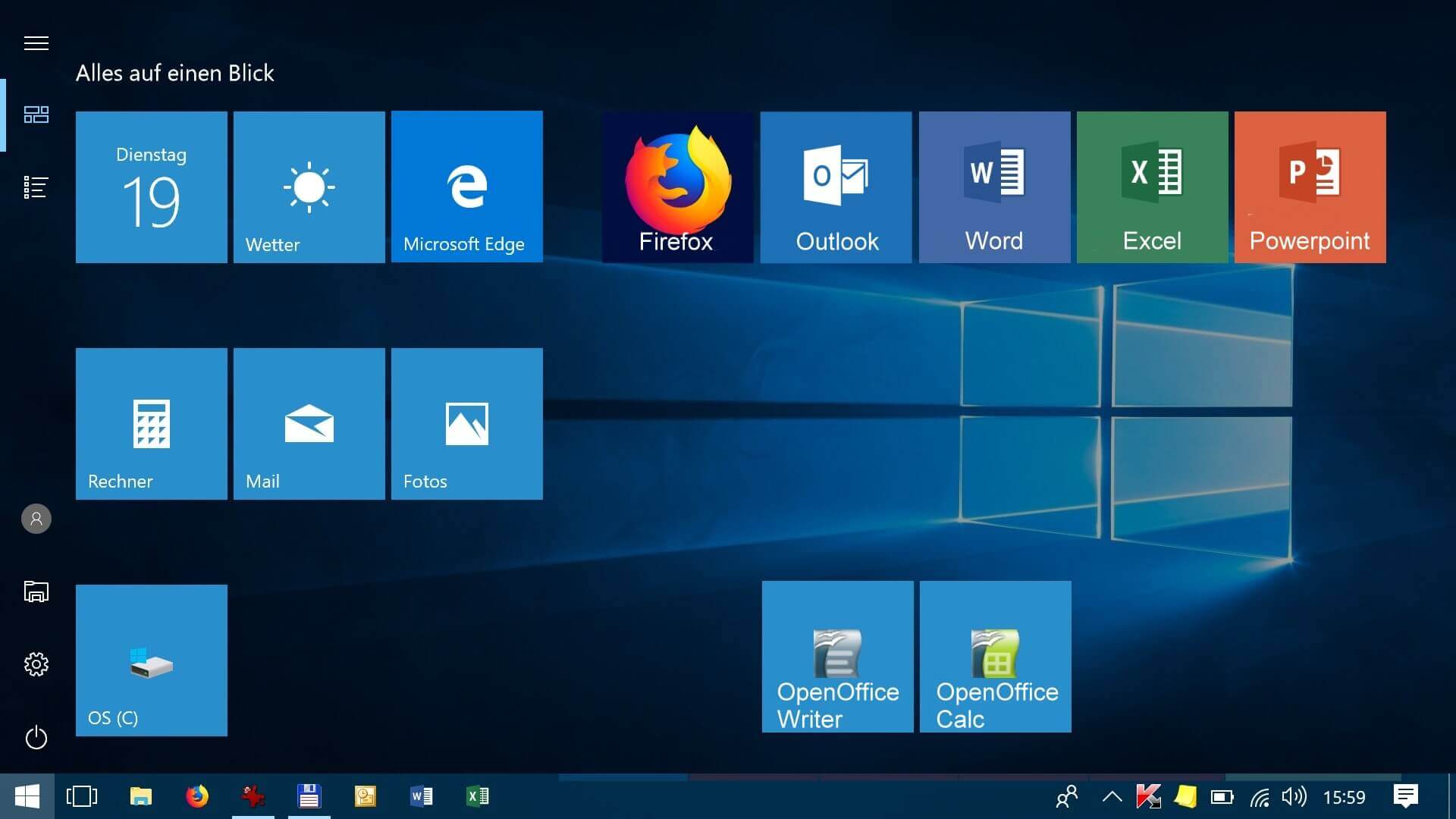Open the Outlook tile

[836, 187]
